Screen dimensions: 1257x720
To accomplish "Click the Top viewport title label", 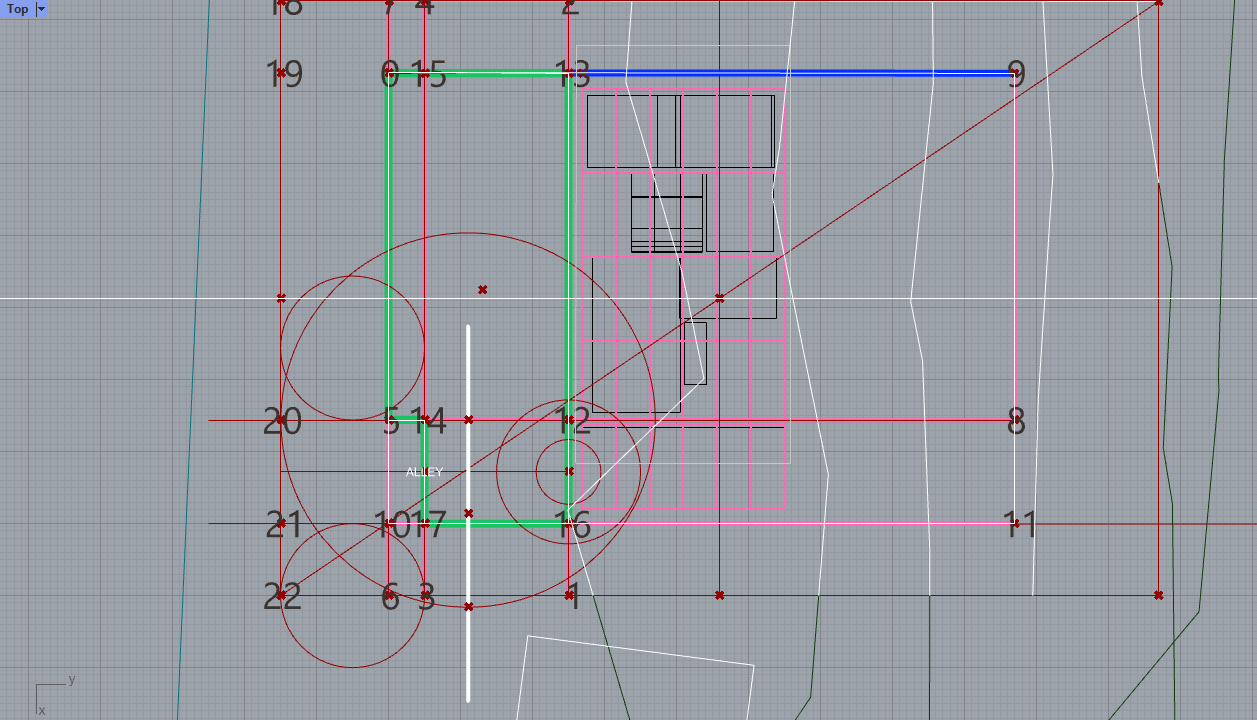I will pyautogui.click(x=17, y=9).
